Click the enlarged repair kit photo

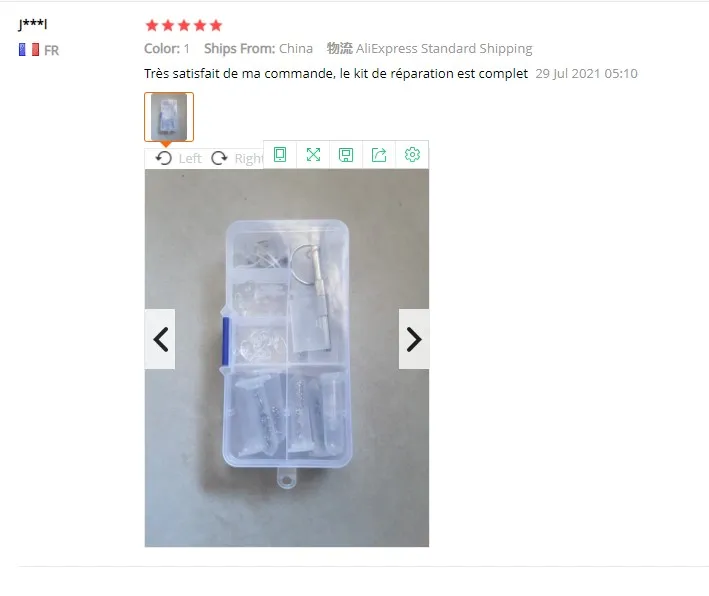click(287, 358)
